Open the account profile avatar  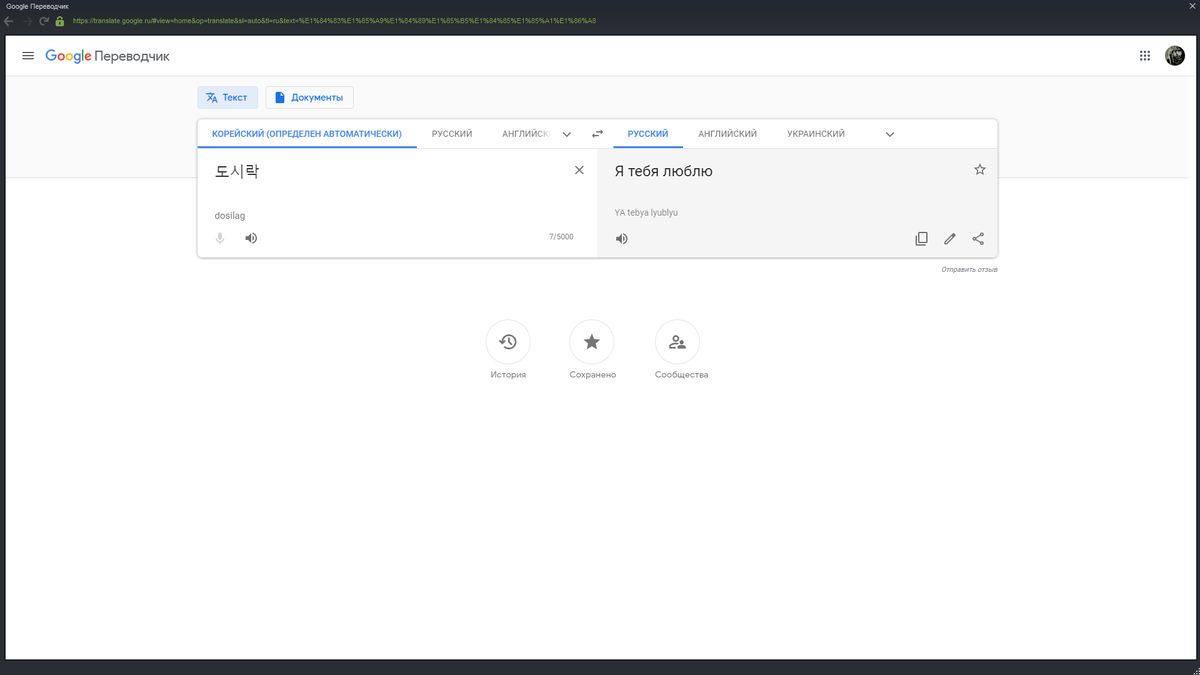pyautogui.click(x=1175, y=56)
